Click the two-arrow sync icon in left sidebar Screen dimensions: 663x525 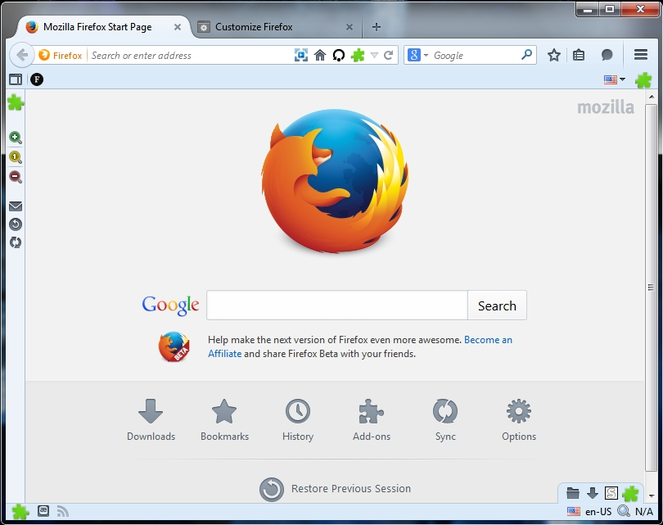pyautogui.click(x=16, y=243)
